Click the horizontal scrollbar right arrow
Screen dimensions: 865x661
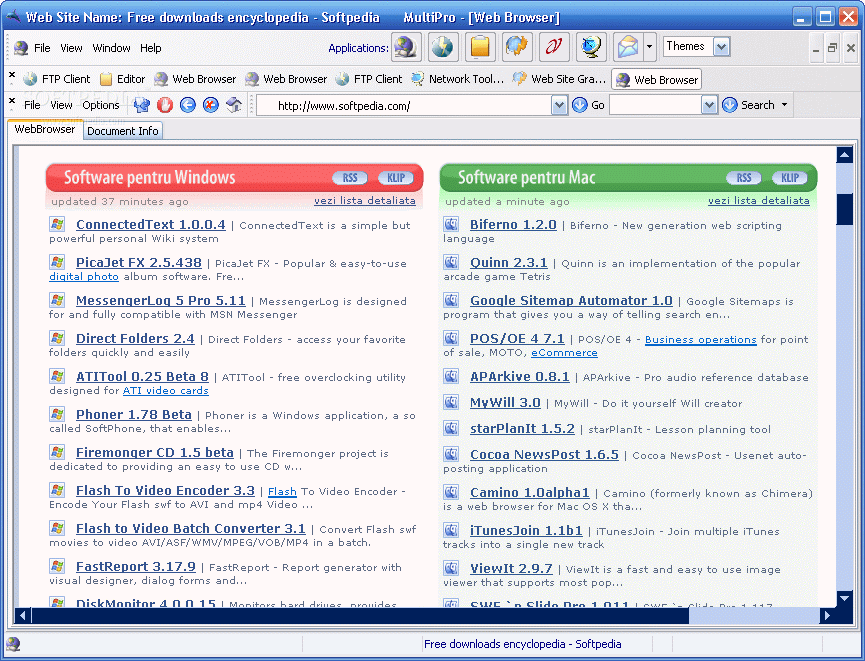(826, 616)
